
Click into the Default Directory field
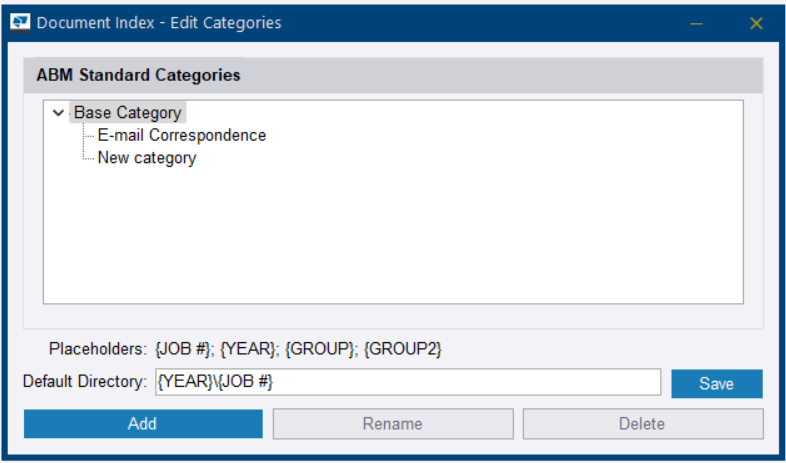click(x=407, y=382)
